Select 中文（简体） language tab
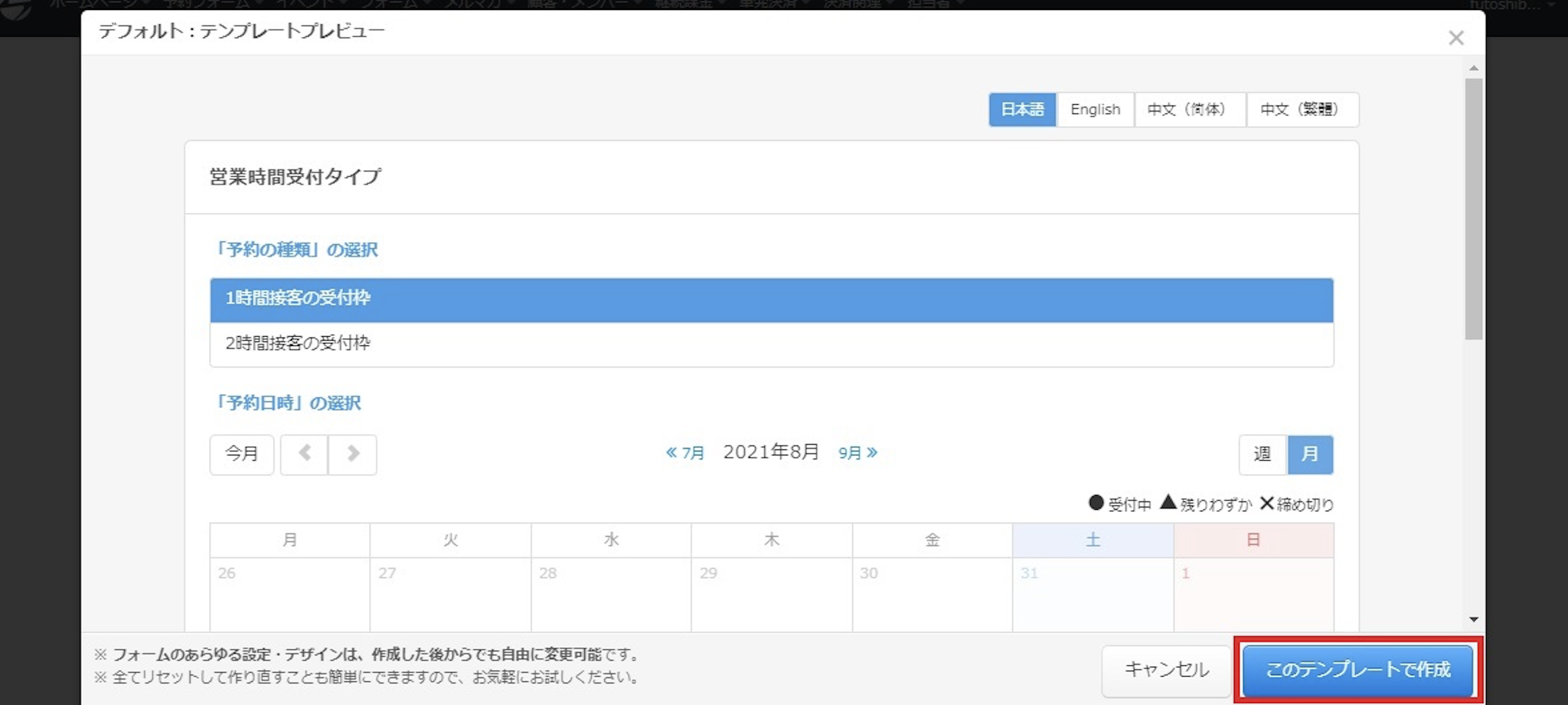Image resolution: width=1568 pixels, height=705 pixels. [1189, 109]
